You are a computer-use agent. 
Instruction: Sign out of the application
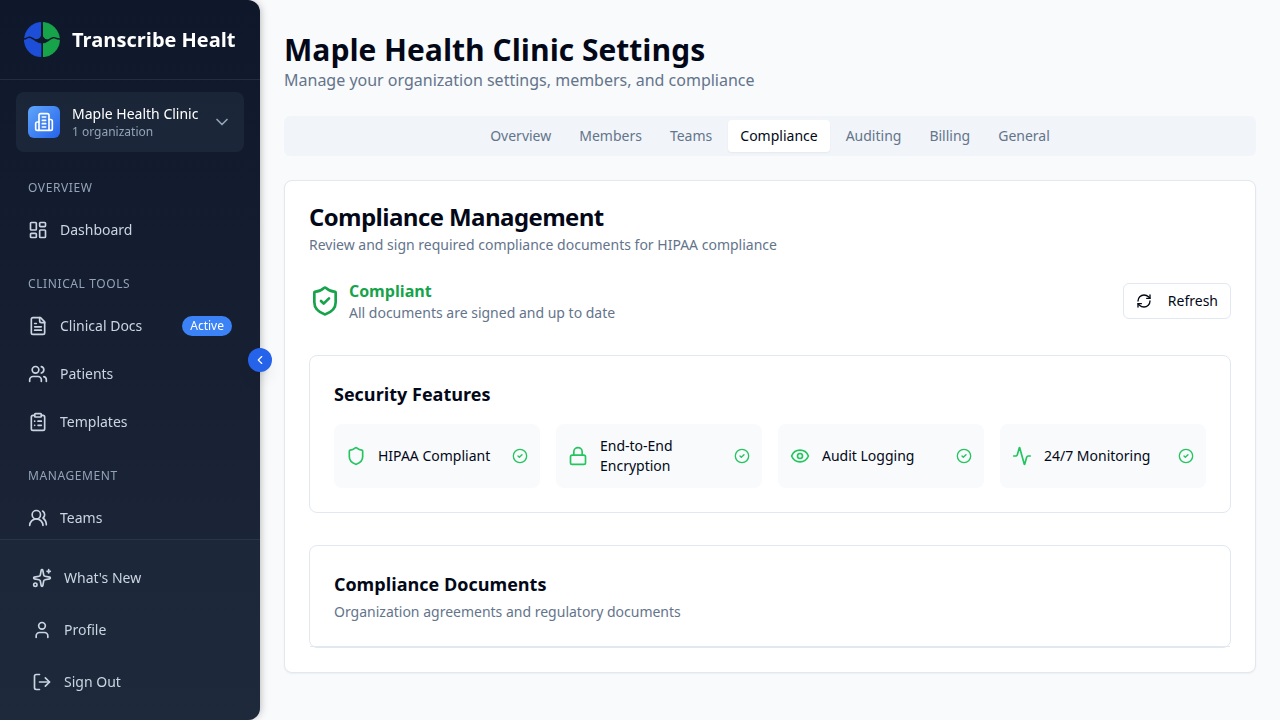pos(92,681)
